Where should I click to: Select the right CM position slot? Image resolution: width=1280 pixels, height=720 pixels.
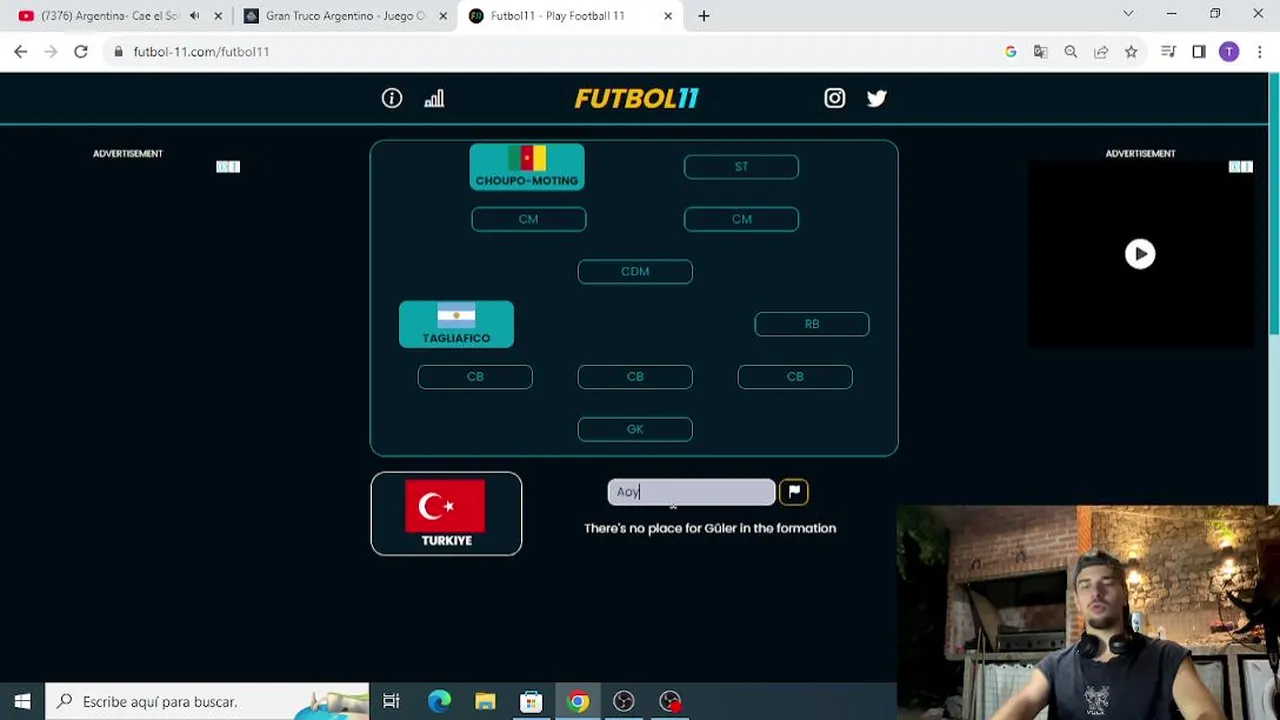(741, 219)
